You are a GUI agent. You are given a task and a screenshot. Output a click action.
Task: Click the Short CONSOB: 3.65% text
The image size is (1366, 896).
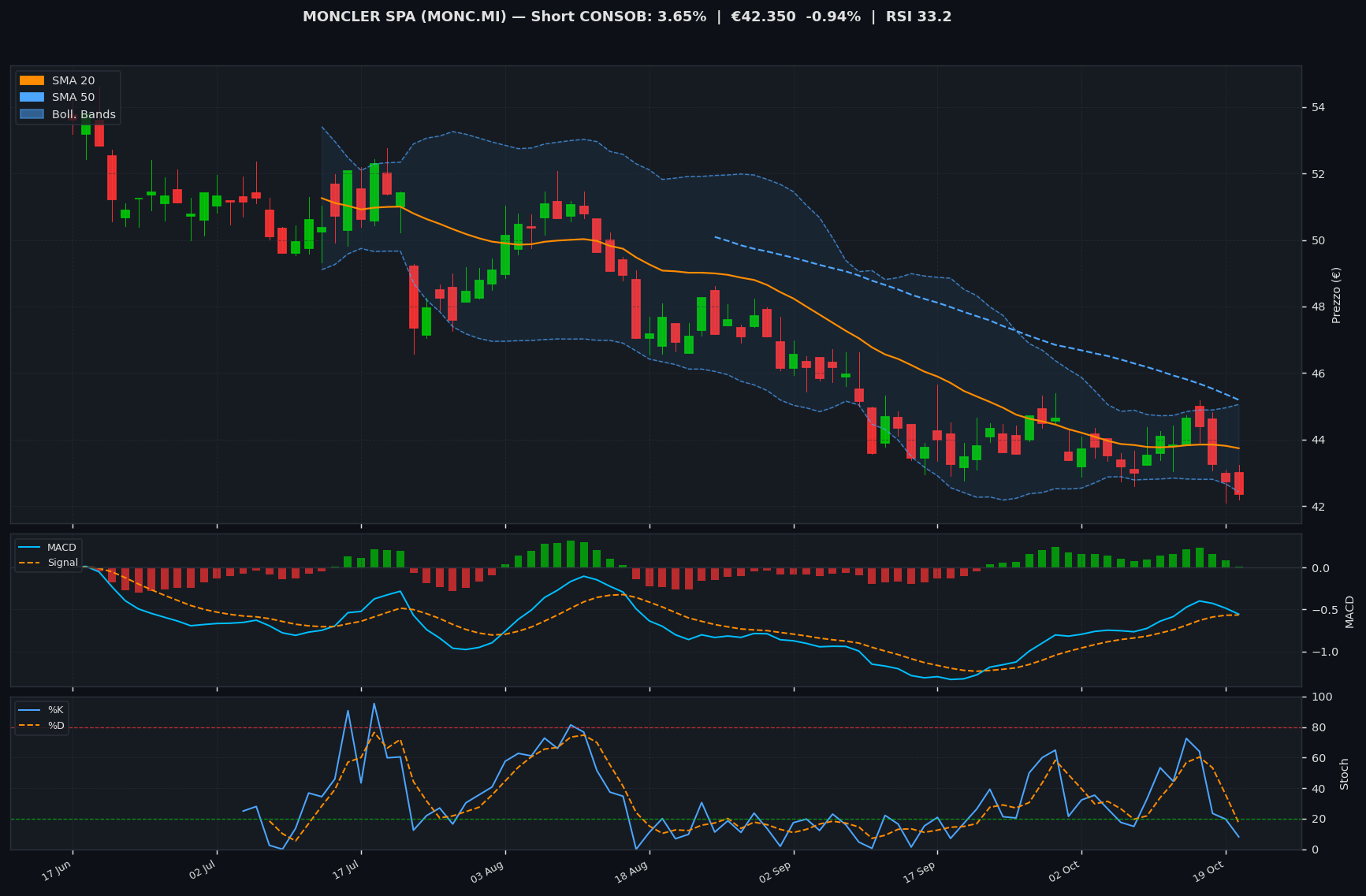[x=619, y=17]
